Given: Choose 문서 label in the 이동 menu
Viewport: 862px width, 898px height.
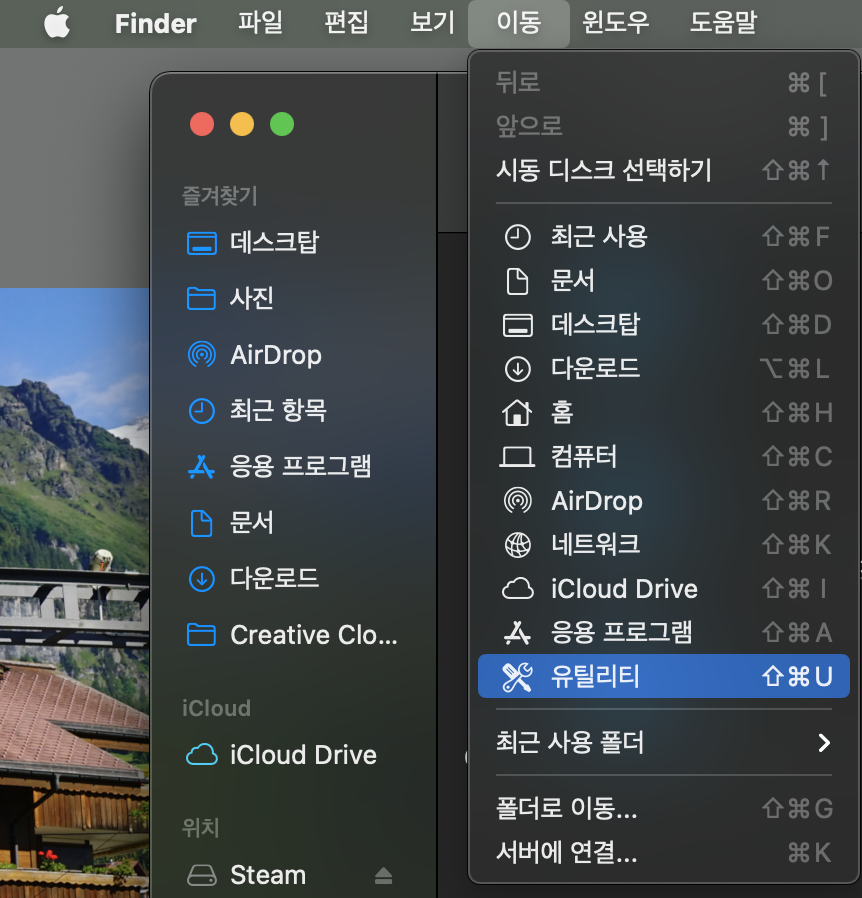Looking at the screenshot, I should coord(573,281).
